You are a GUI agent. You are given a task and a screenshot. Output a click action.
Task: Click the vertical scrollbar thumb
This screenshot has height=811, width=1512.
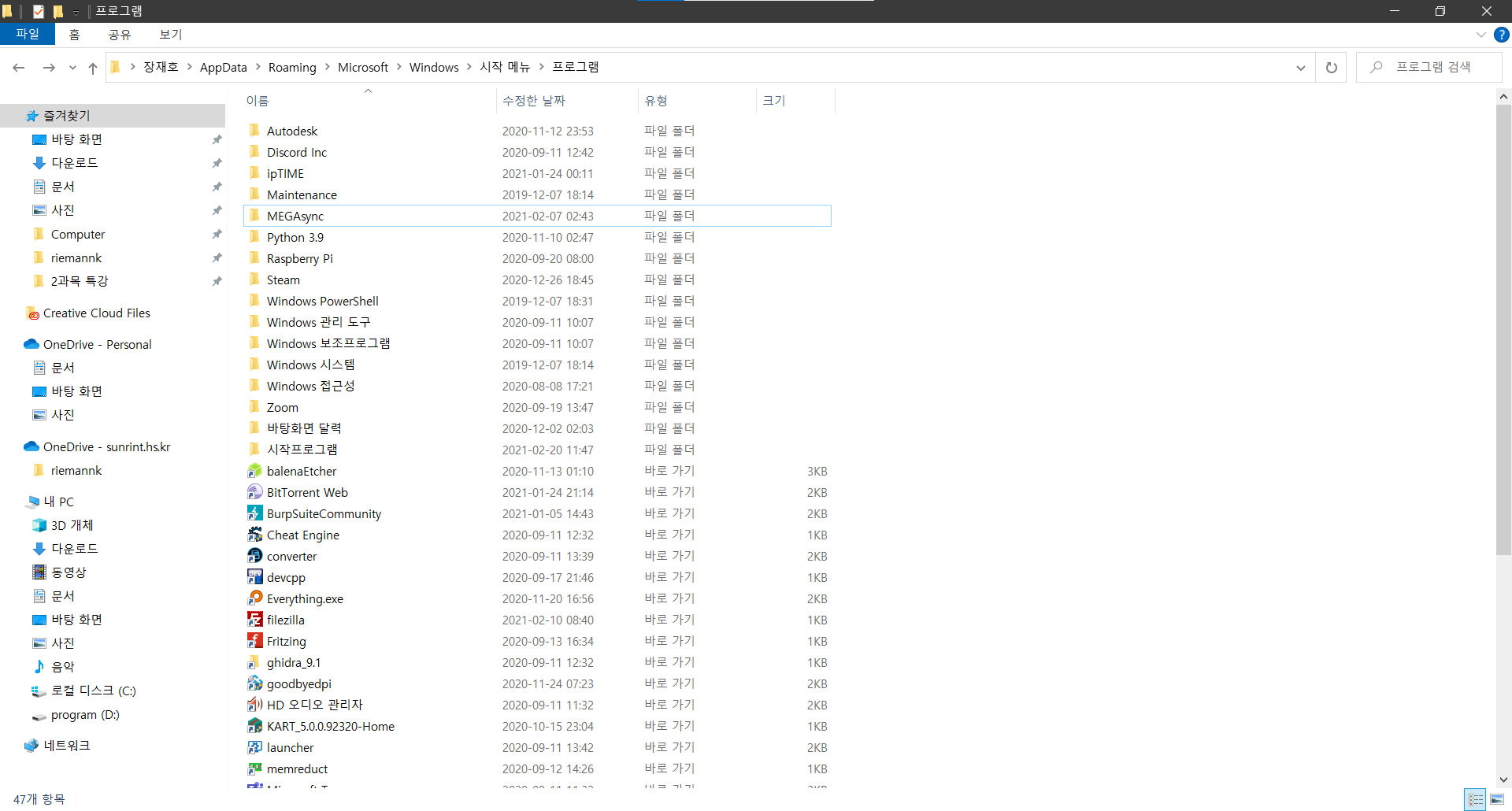[1503, 331]
